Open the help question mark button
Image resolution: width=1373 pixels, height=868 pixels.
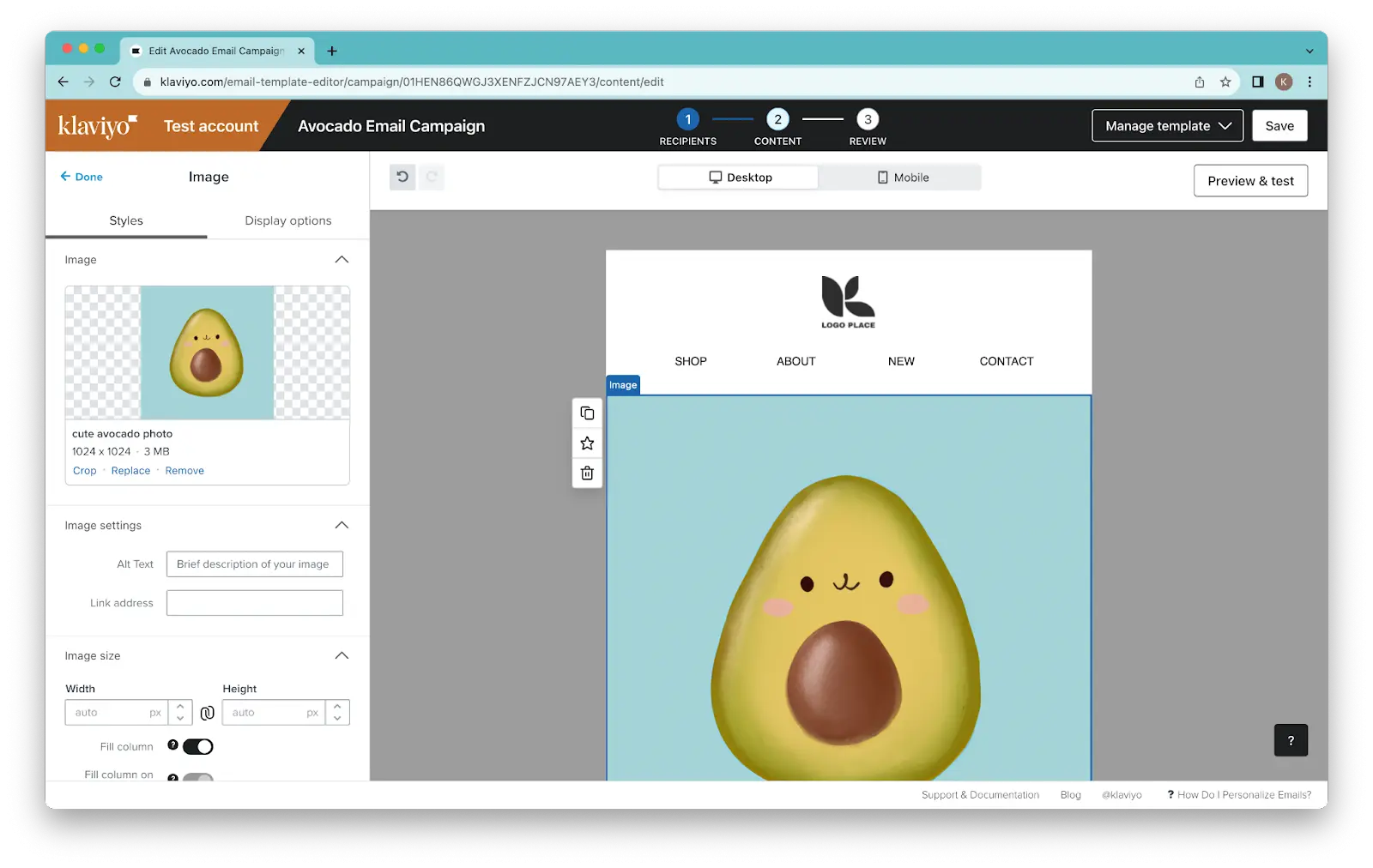(x=1290, y=740)
